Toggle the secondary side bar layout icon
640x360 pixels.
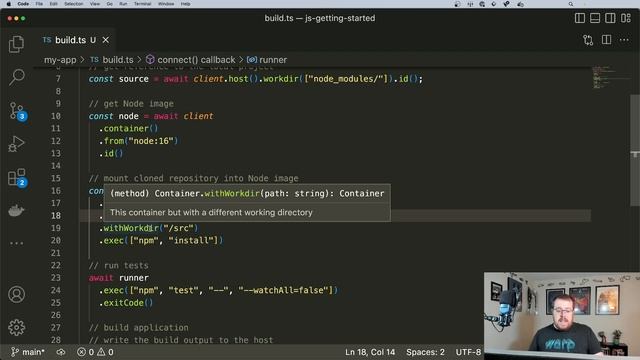[610, 18]
